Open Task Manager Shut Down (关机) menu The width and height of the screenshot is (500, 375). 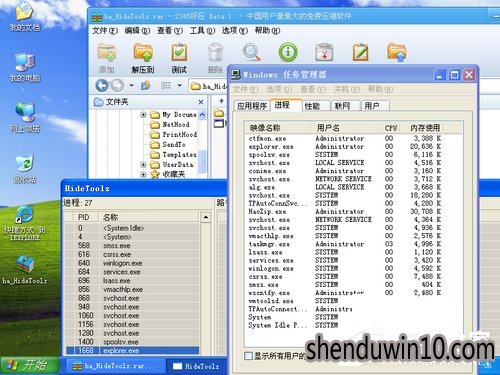point(347,89)
